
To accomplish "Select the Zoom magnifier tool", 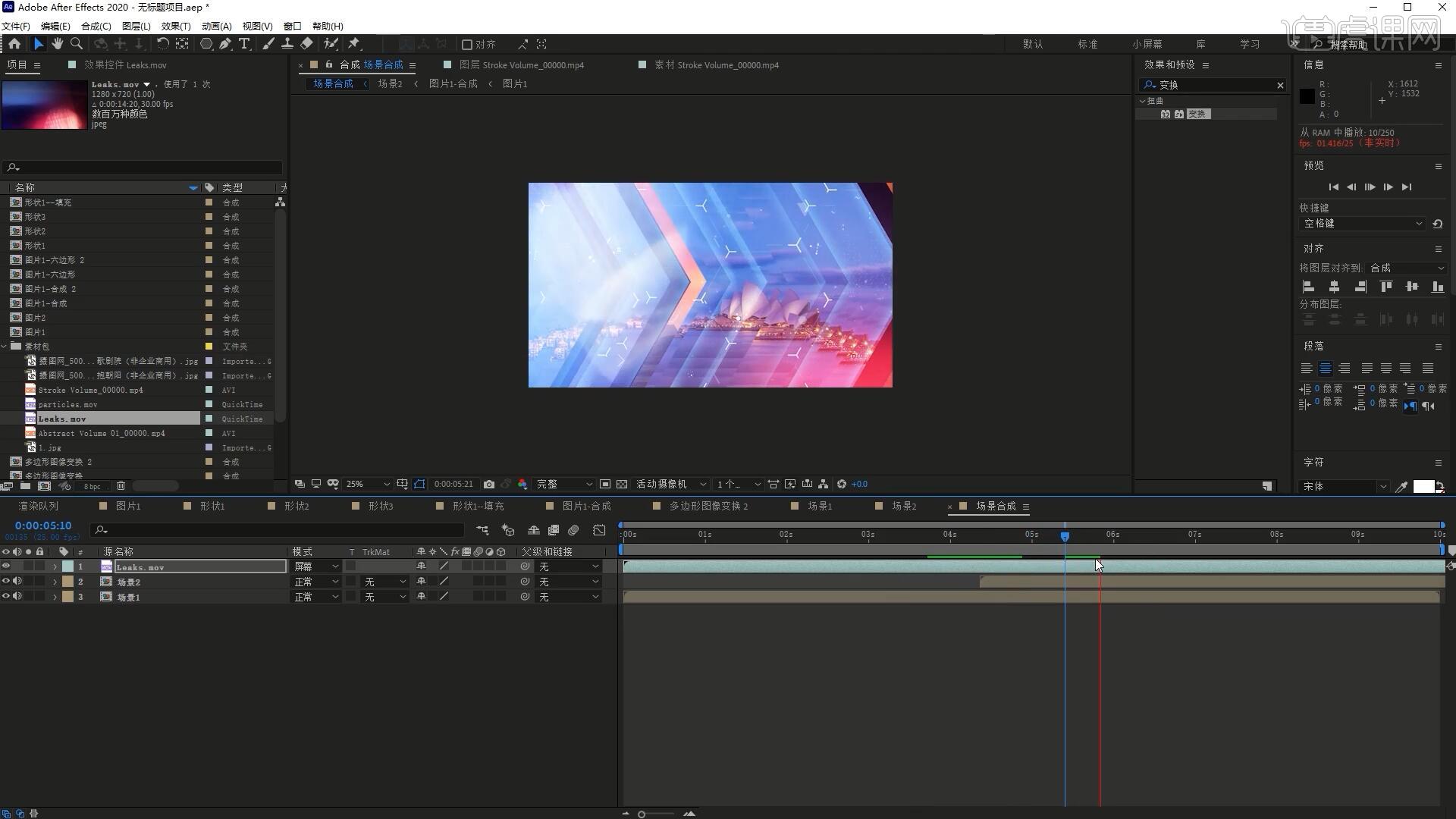I will [76, 44].
